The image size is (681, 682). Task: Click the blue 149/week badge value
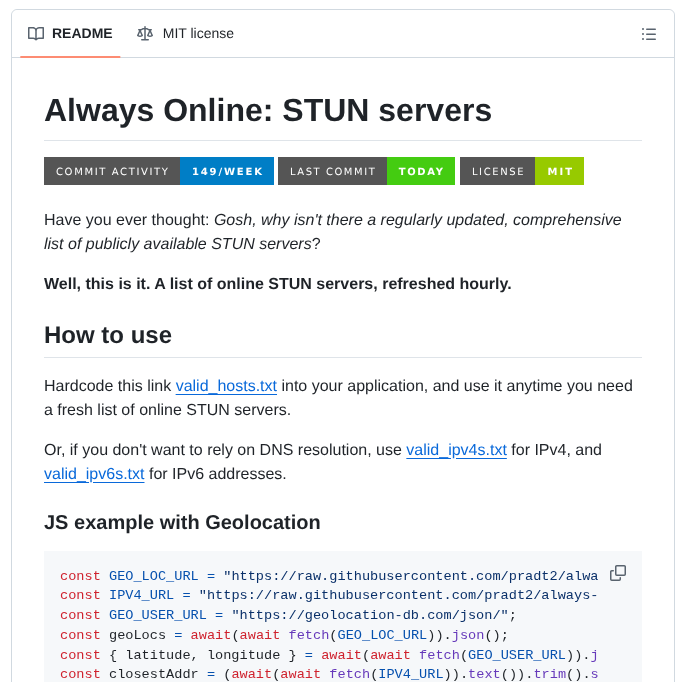(227, 171)
